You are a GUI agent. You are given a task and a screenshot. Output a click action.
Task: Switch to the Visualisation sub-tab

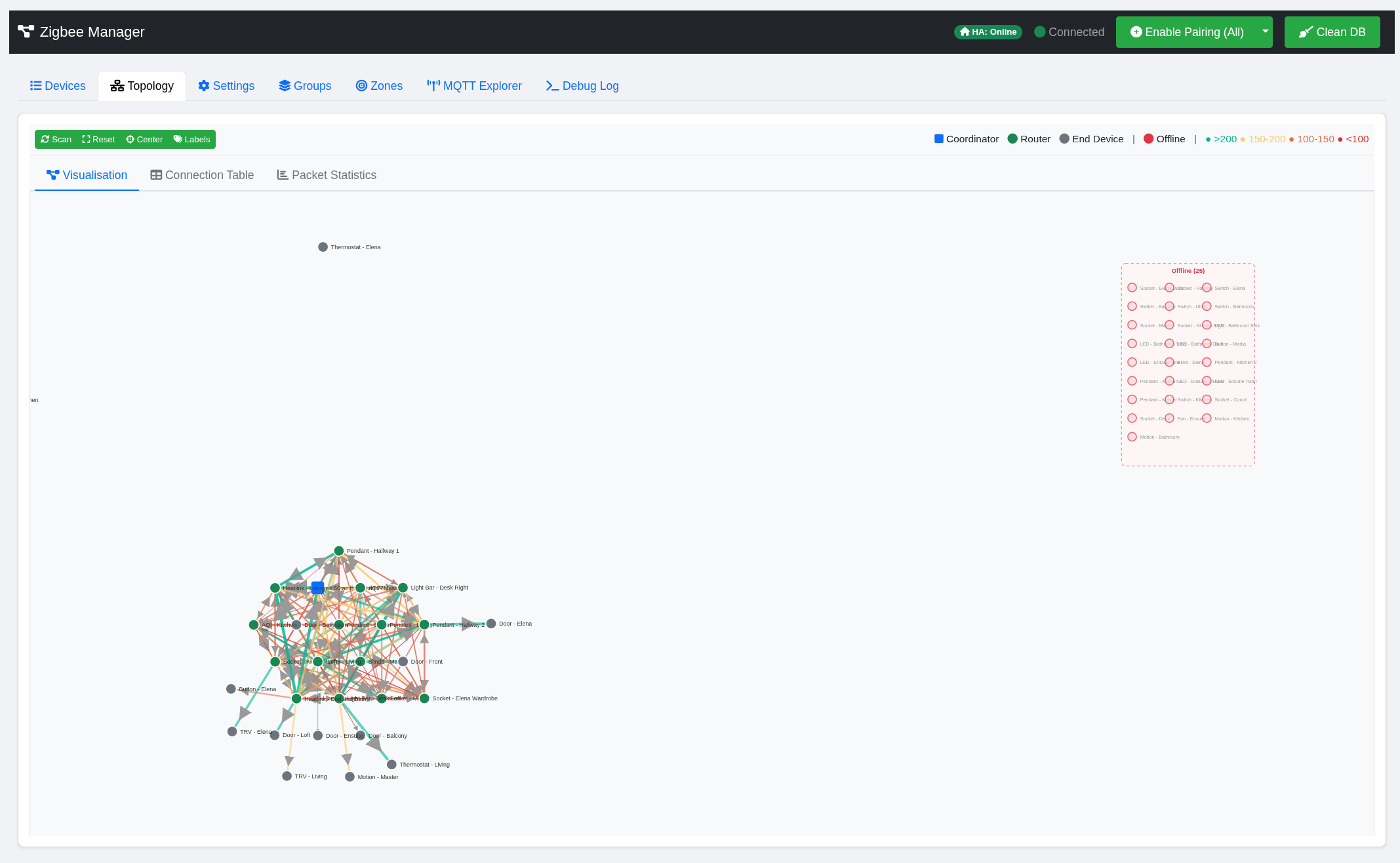click(x=87, y=175)
